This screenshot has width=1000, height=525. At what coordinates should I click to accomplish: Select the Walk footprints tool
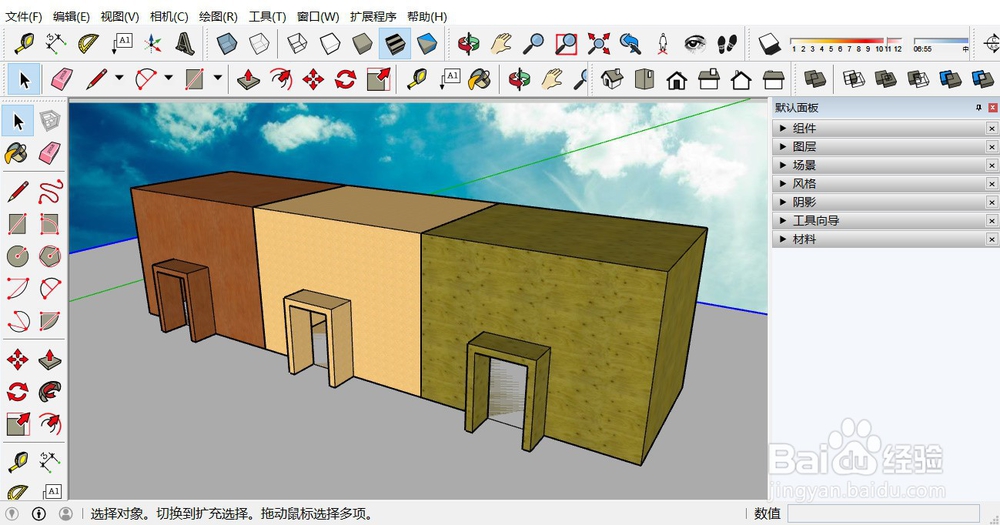(727, 43)
